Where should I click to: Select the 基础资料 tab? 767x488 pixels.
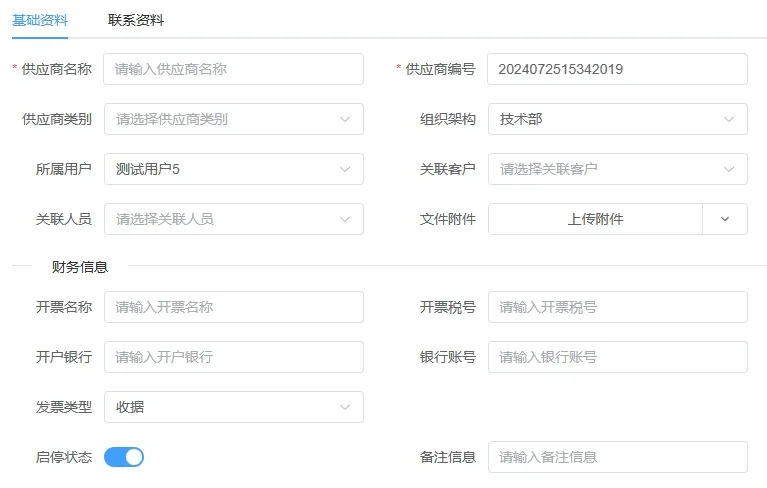40,21
